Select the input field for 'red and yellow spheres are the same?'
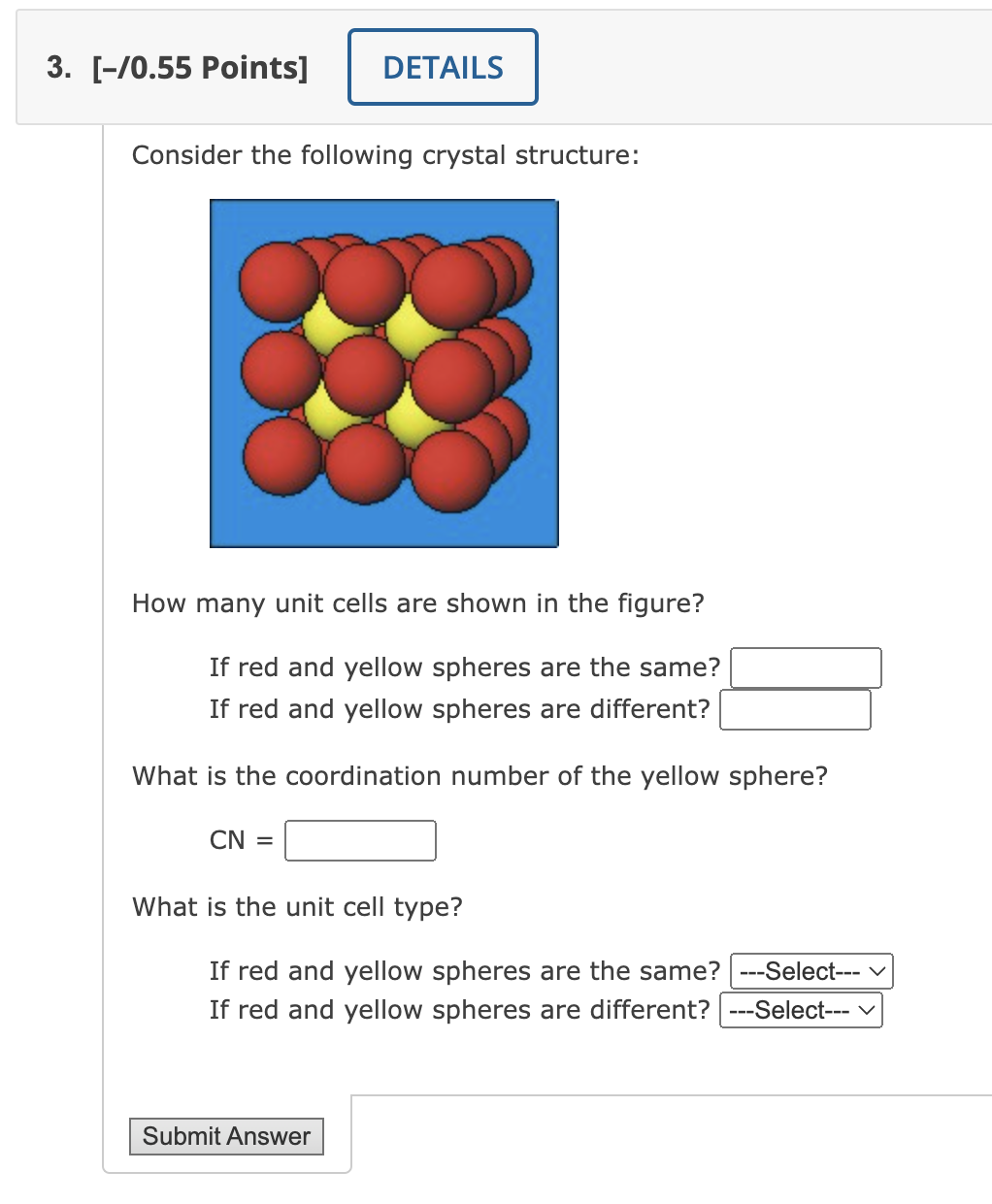 (805, 667)
